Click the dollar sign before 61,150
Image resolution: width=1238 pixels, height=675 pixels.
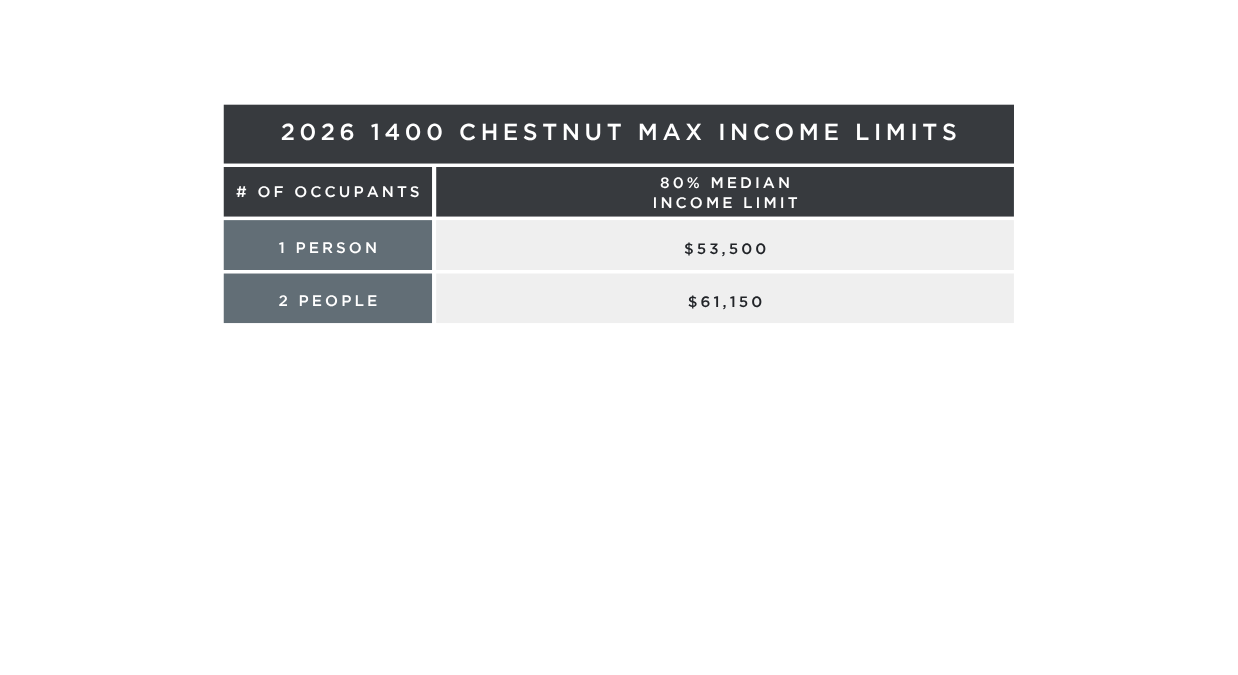click(x=693, y=302)
